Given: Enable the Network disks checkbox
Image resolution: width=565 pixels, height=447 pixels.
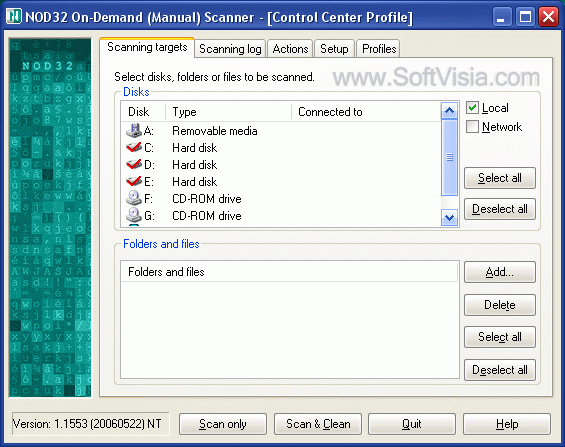Looking at the screenshot, I should (x=472, y=126).
